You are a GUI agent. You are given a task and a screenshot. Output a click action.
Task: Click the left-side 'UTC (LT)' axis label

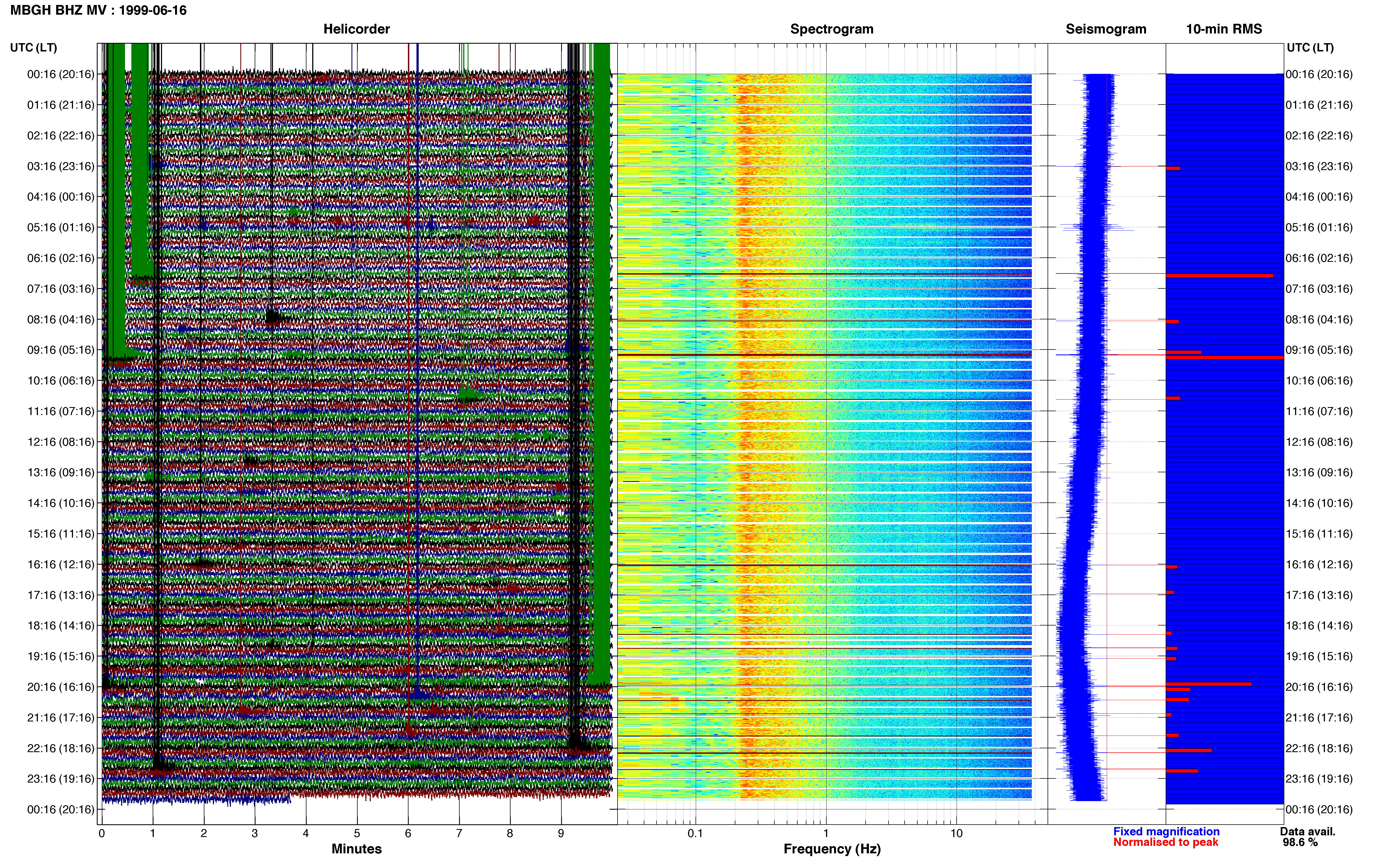coord(34,48)
